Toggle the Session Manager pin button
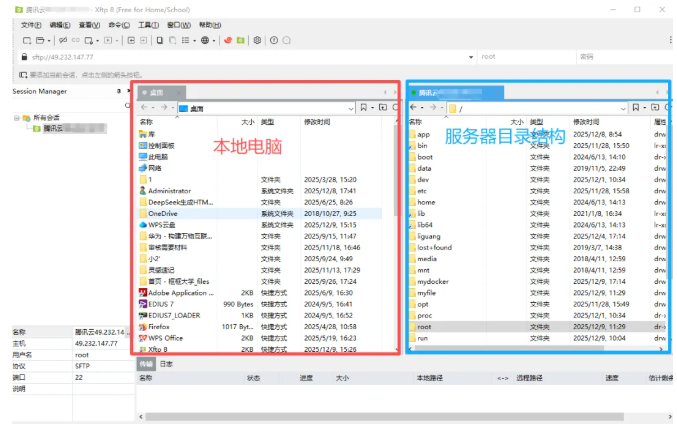The image size is (677, 426). coord(120,91)
